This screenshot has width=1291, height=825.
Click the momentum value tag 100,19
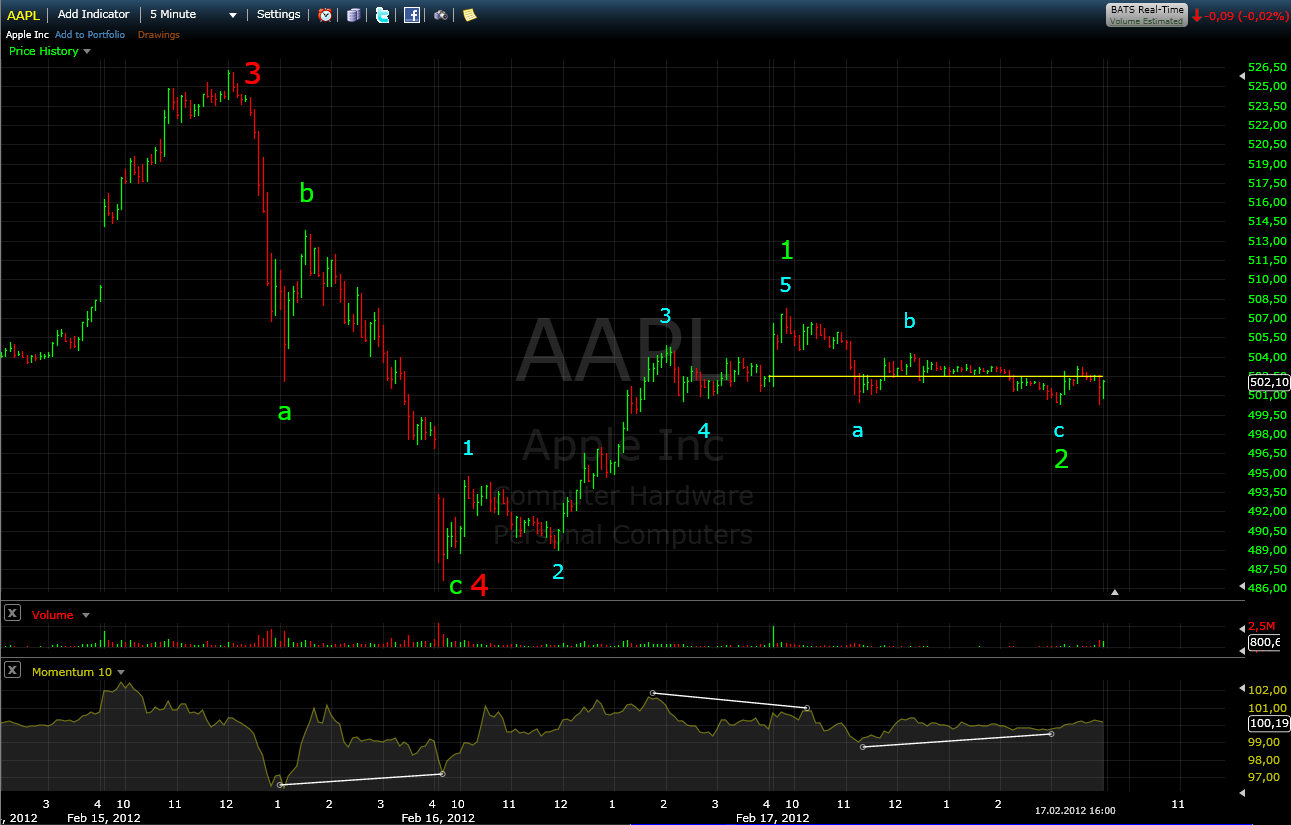click(1269, 723)
